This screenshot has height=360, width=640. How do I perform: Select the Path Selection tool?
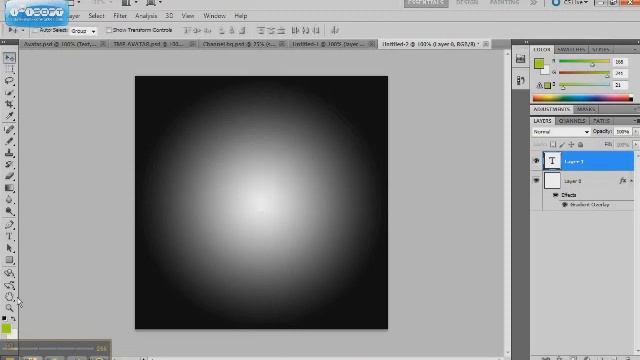[x=9, y=249]
